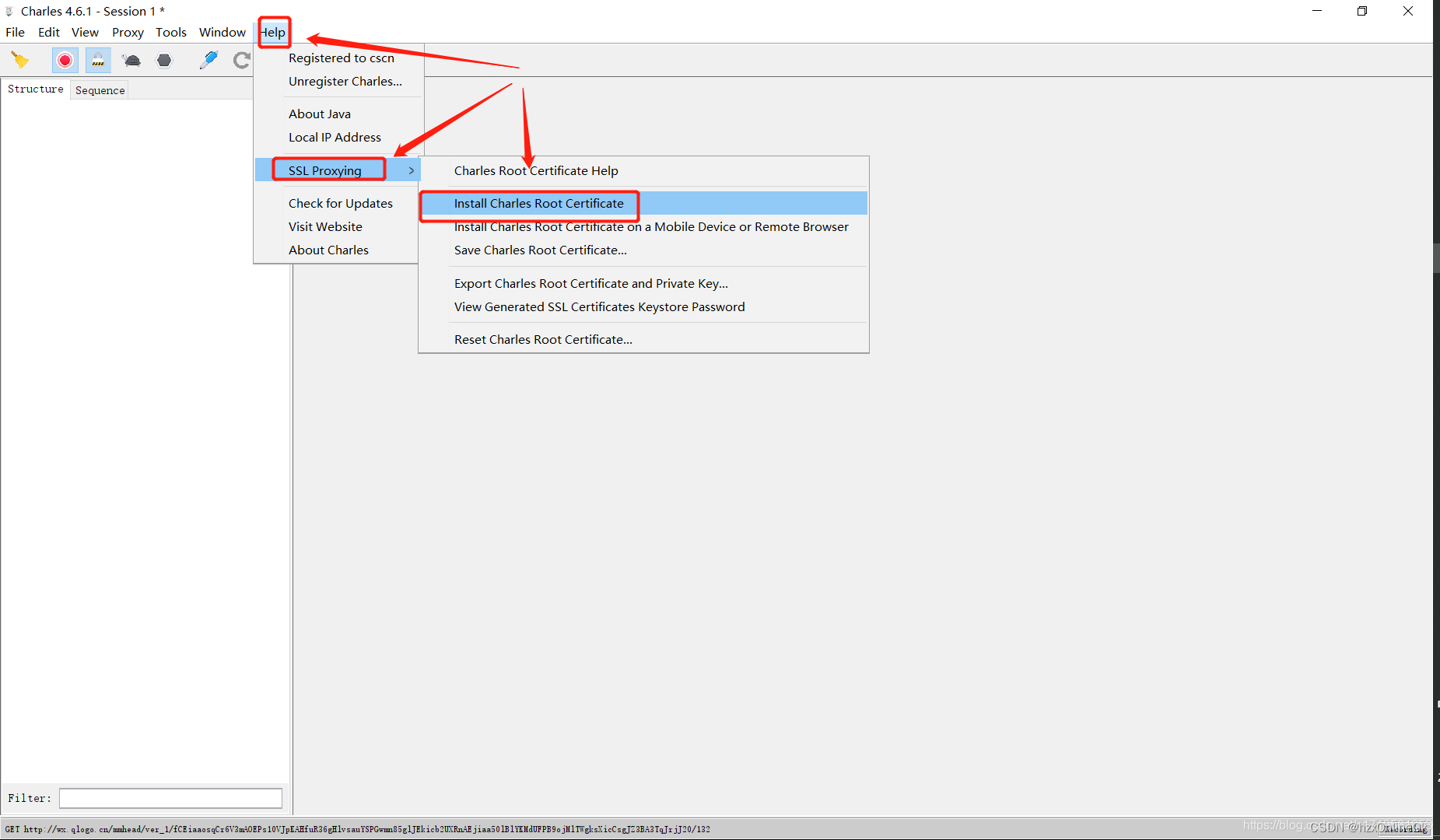Image resolution: width=1440 pixels, height=840 pixels.
Task: Click the pen Compose icon
Action: click(208, 60)
